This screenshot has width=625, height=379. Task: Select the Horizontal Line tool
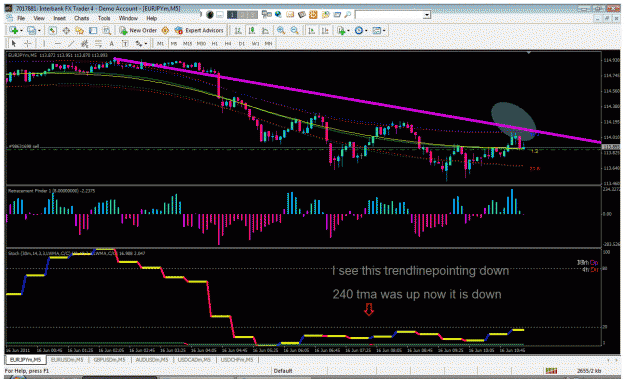tap(57, 43)
